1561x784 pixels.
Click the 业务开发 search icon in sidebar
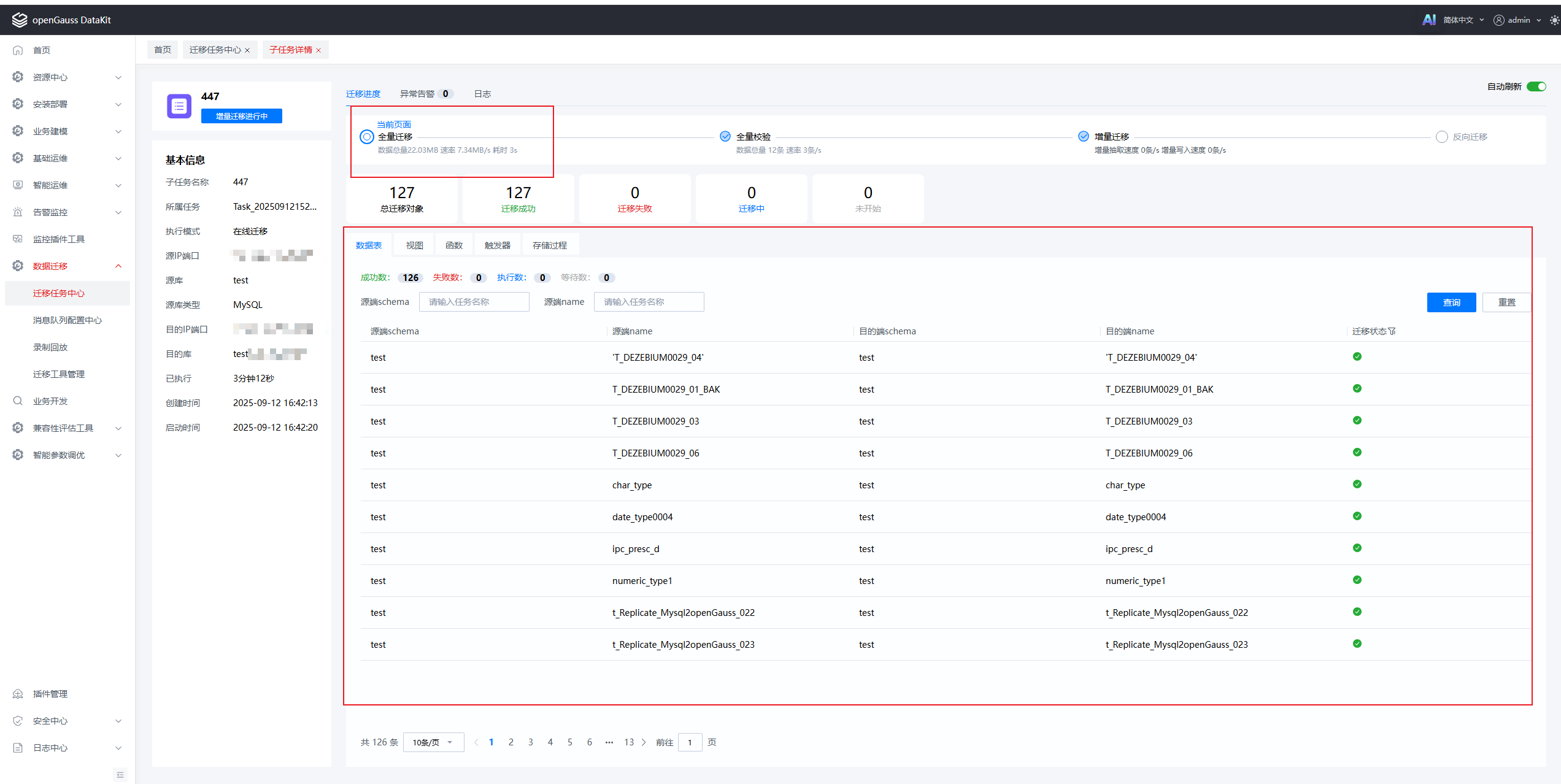point(18,401)
